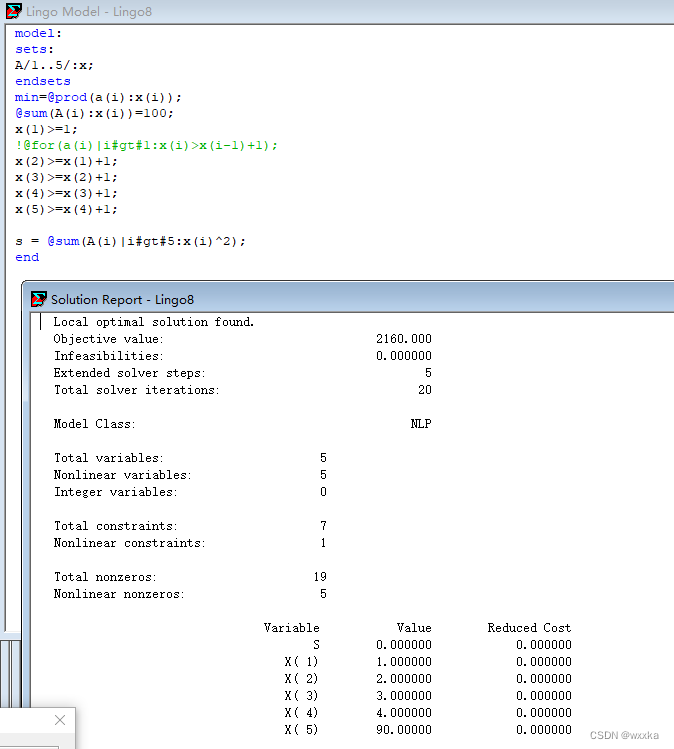Click the 'Objective value:' label
This screenshot has height=749, width=674.
point(108,339)
